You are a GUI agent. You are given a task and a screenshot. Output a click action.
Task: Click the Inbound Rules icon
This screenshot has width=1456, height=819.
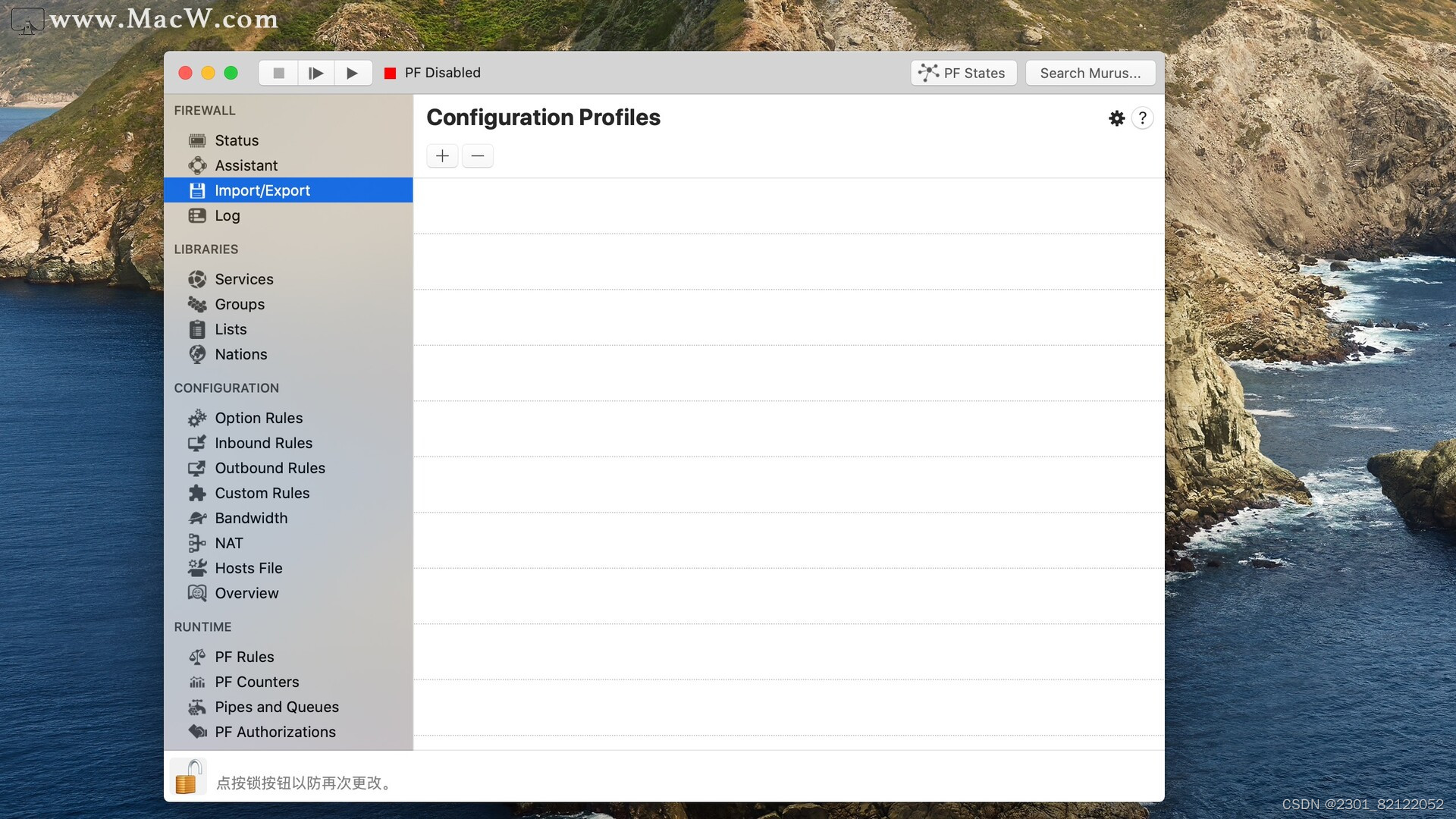pos(197,443)
